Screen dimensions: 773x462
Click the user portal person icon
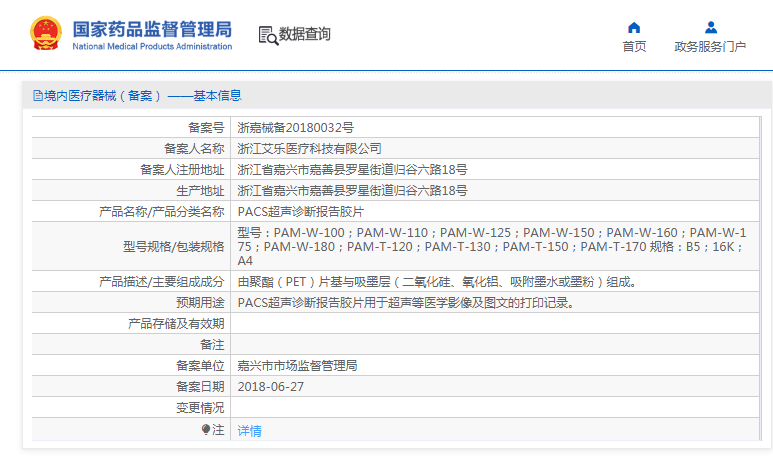(x=710, y=27)
